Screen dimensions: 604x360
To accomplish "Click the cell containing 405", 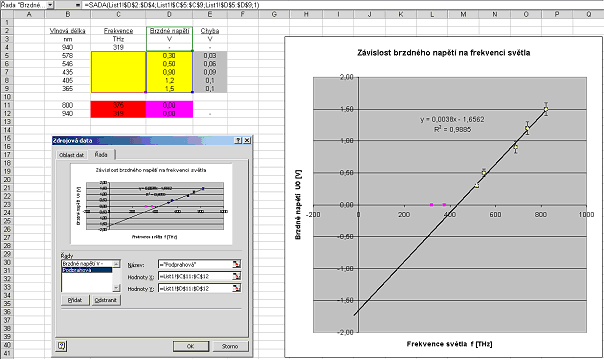I will point(68,80).
